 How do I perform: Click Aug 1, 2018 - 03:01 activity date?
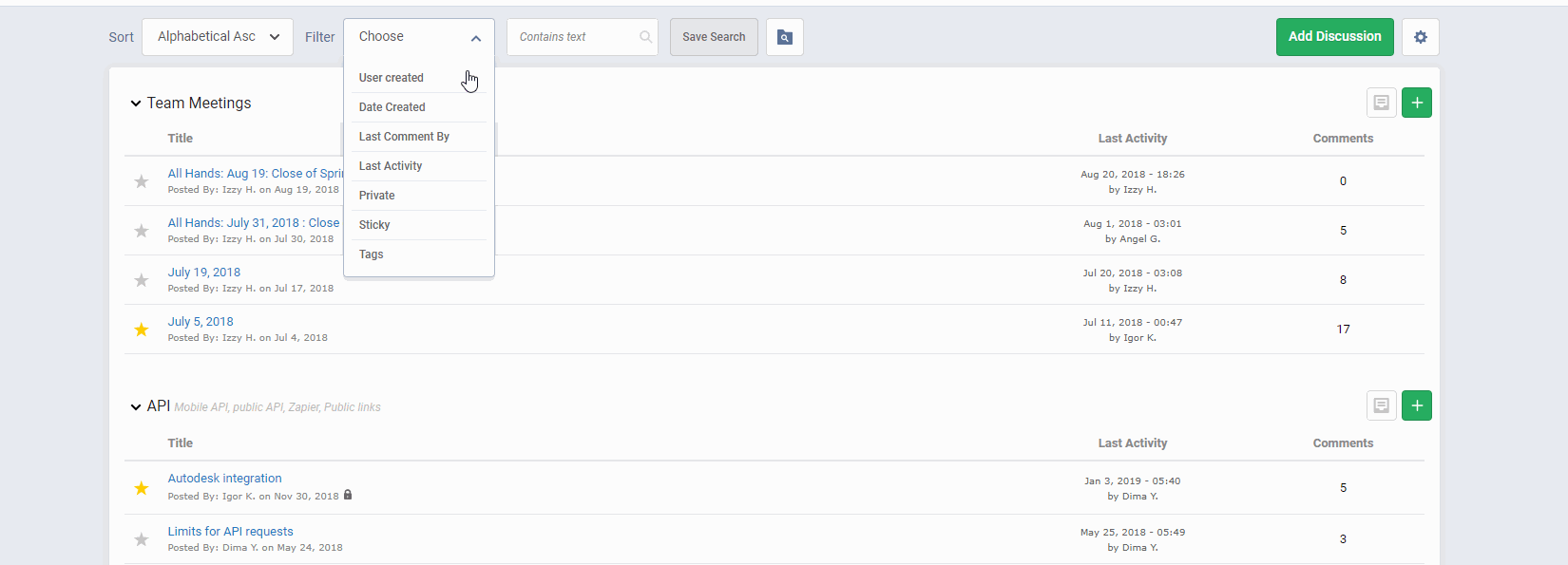[x=1133, y=224]
